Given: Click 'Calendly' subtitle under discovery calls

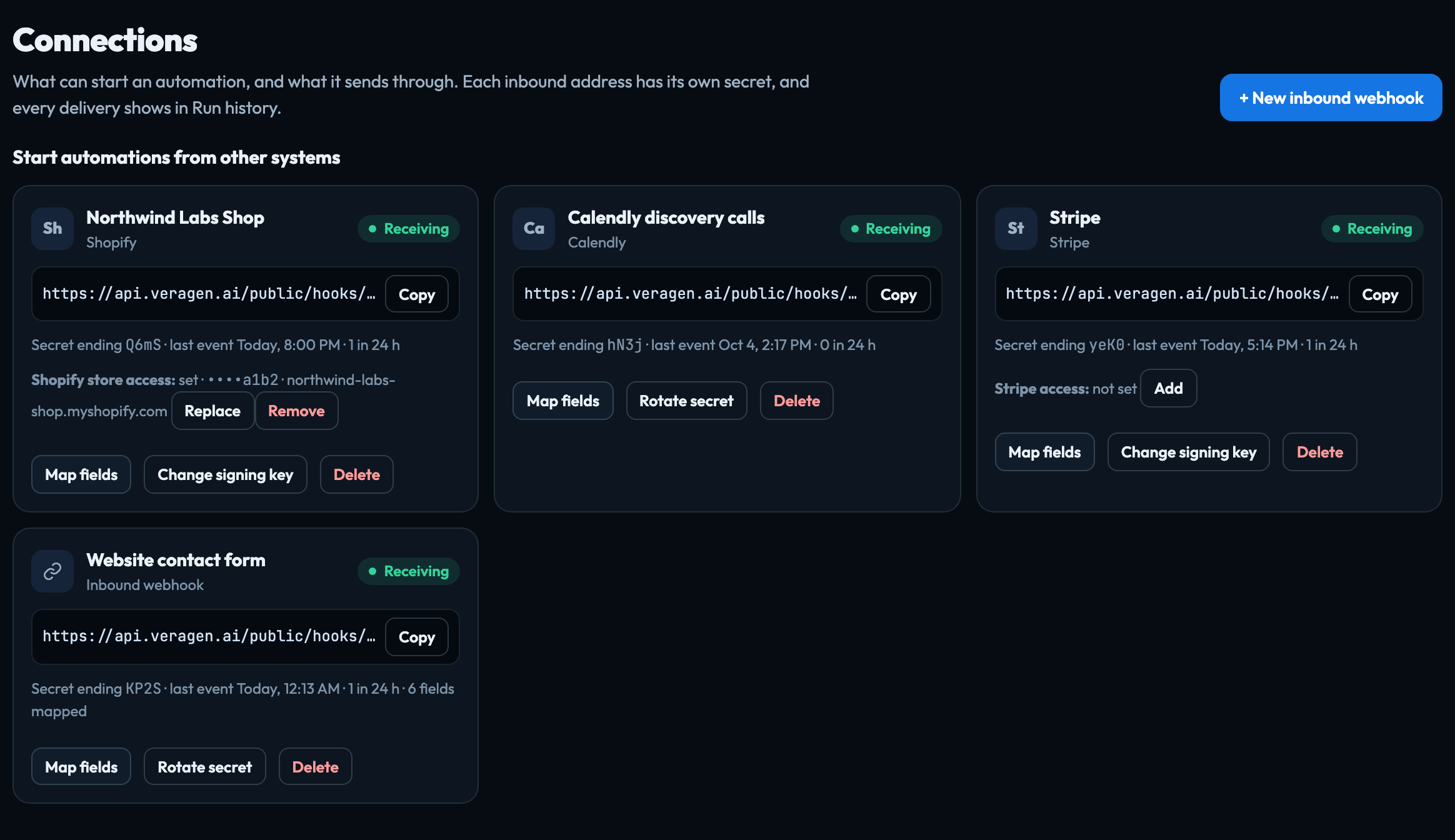Looking at the screenshot, I should [x=596, y=242].
